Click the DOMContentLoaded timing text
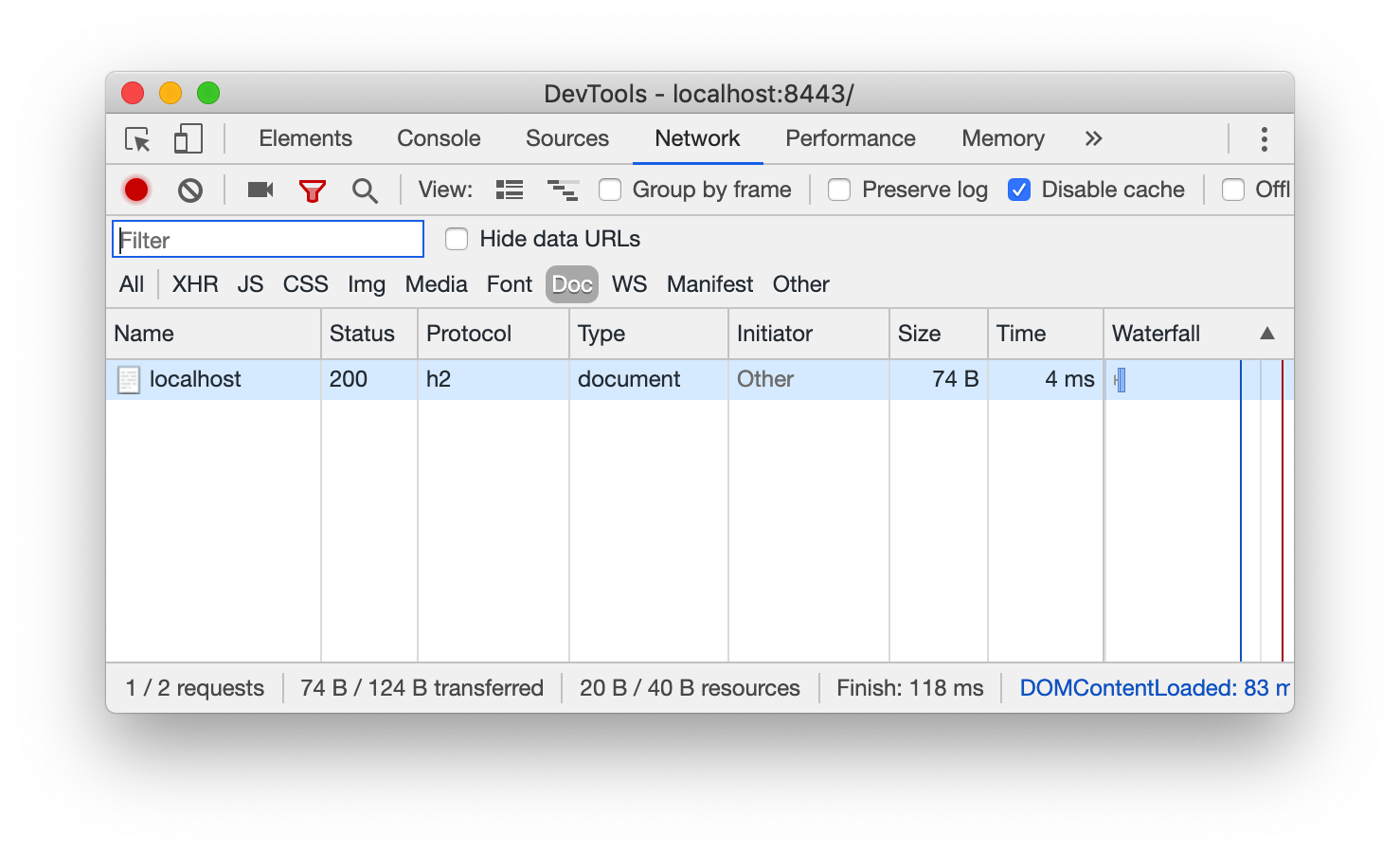 (x=1155, y=688)
